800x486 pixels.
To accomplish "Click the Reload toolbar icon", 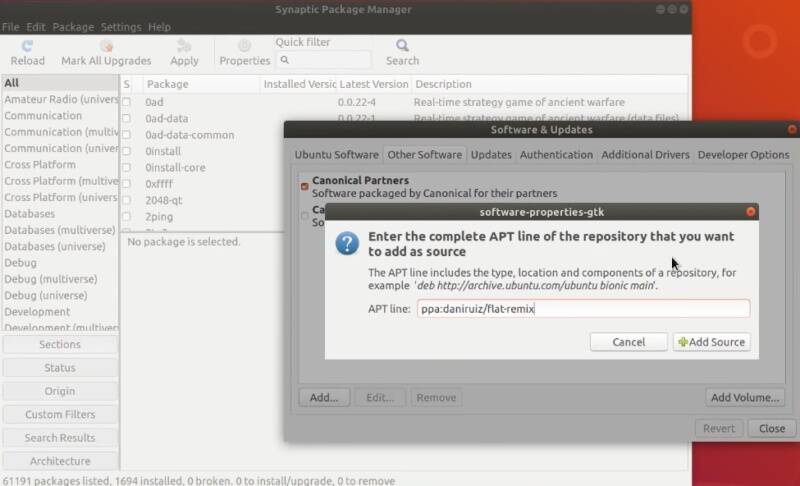I will click(27, 46).
